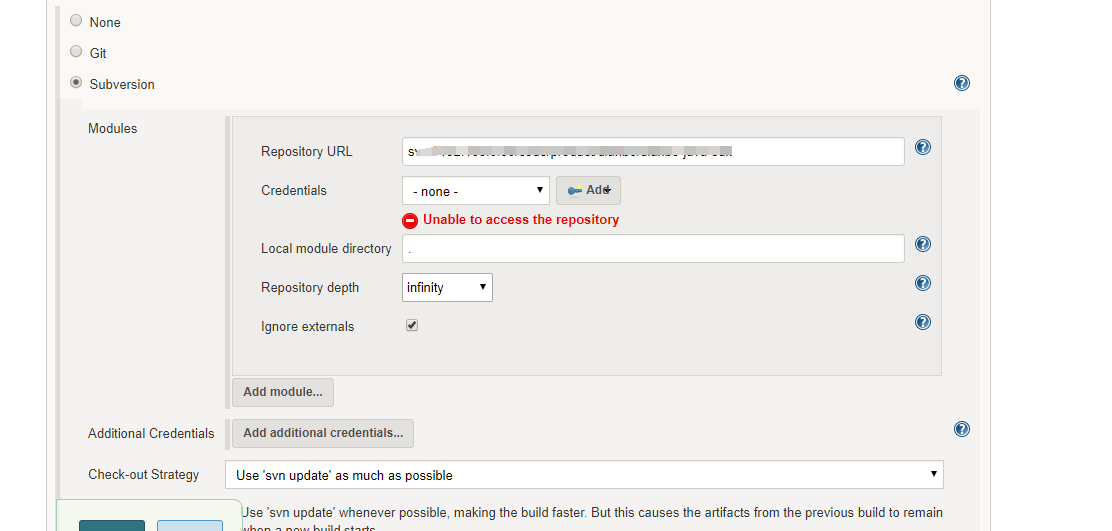Click into the Repository URL field
1112x531 pixels.
(653, 152)
